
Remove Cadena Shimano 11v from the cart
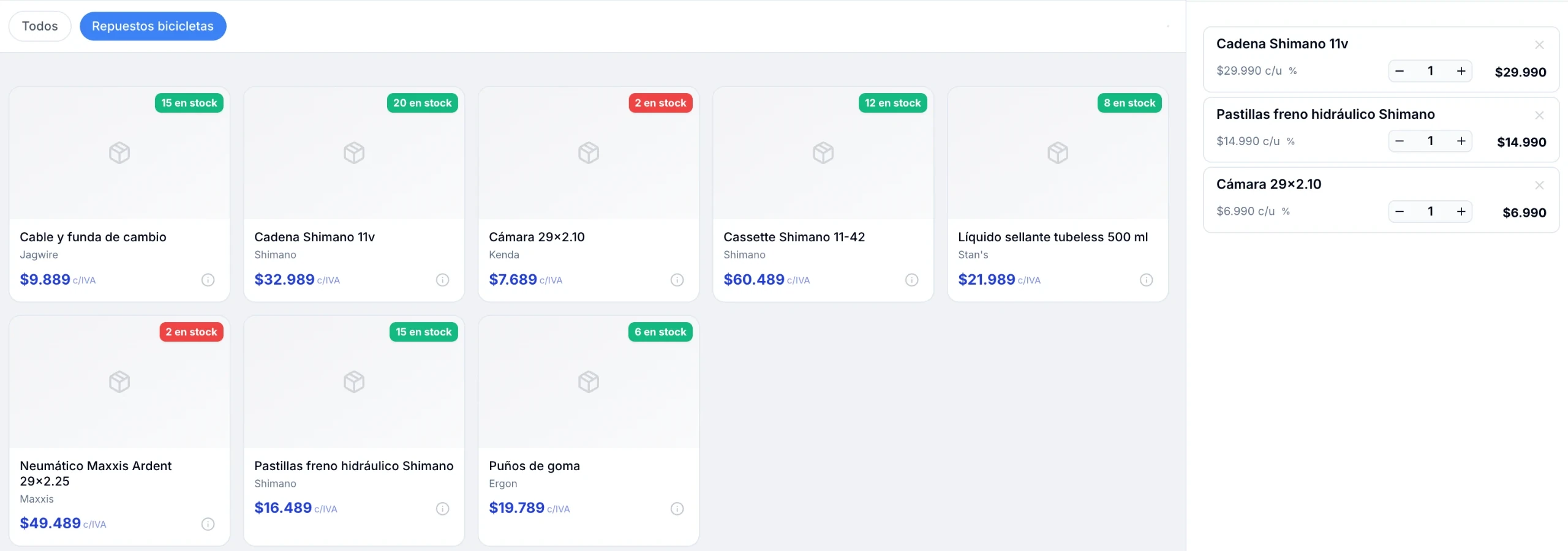click(x=1539, y=45)
